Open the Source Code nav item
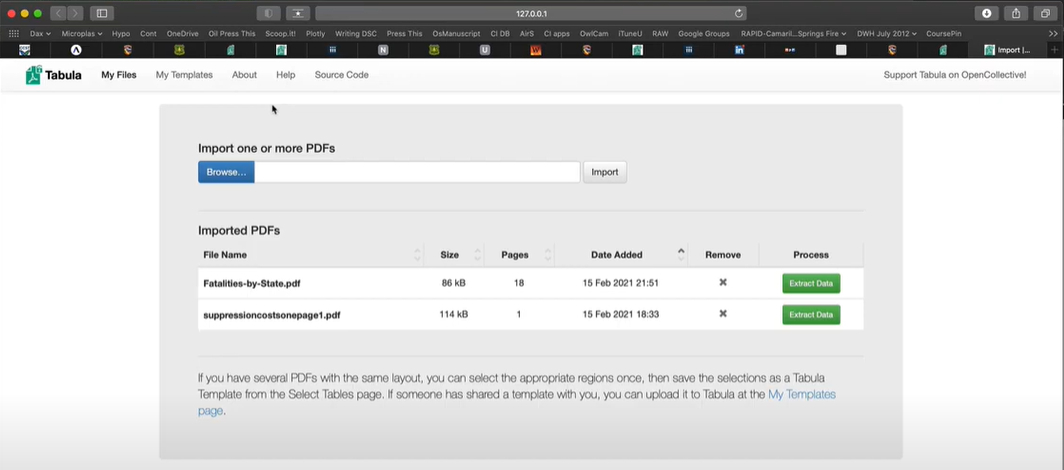 click(x=341, y=75)
